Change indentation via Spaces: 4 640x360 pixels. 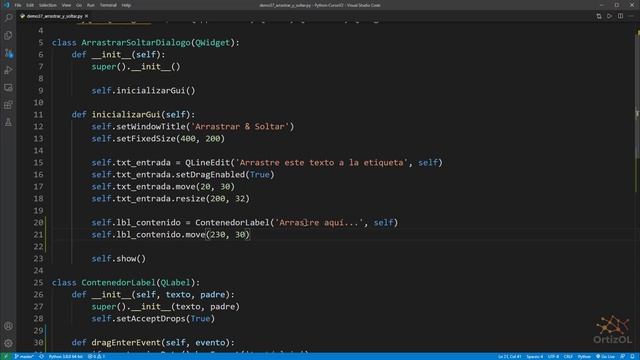tap(535, 356)
